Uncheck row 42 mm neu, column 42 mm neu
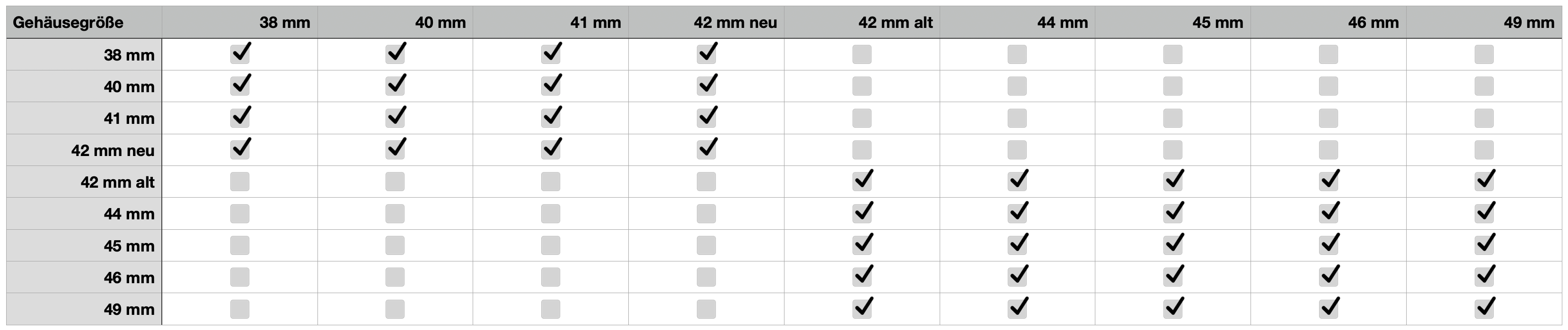The image size is (1568, 330). (706, 149)
